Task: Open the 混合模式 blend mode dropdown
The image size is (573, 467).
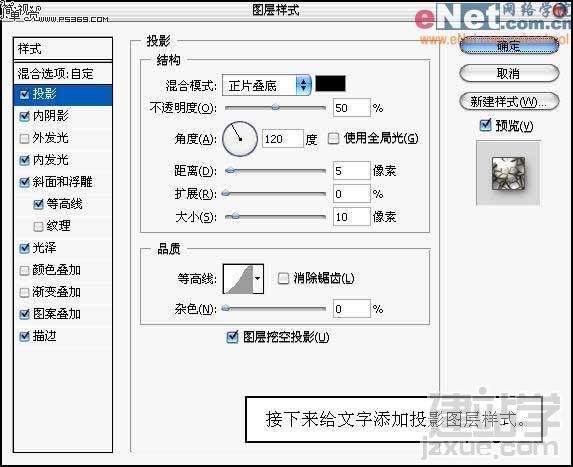Action: tap(267, 85)
